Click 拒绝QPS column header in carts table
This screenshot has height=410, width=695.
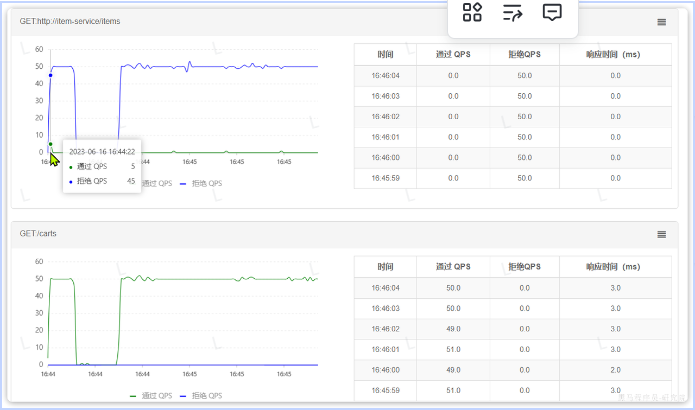pyautogui.click(x=524, y=267)
